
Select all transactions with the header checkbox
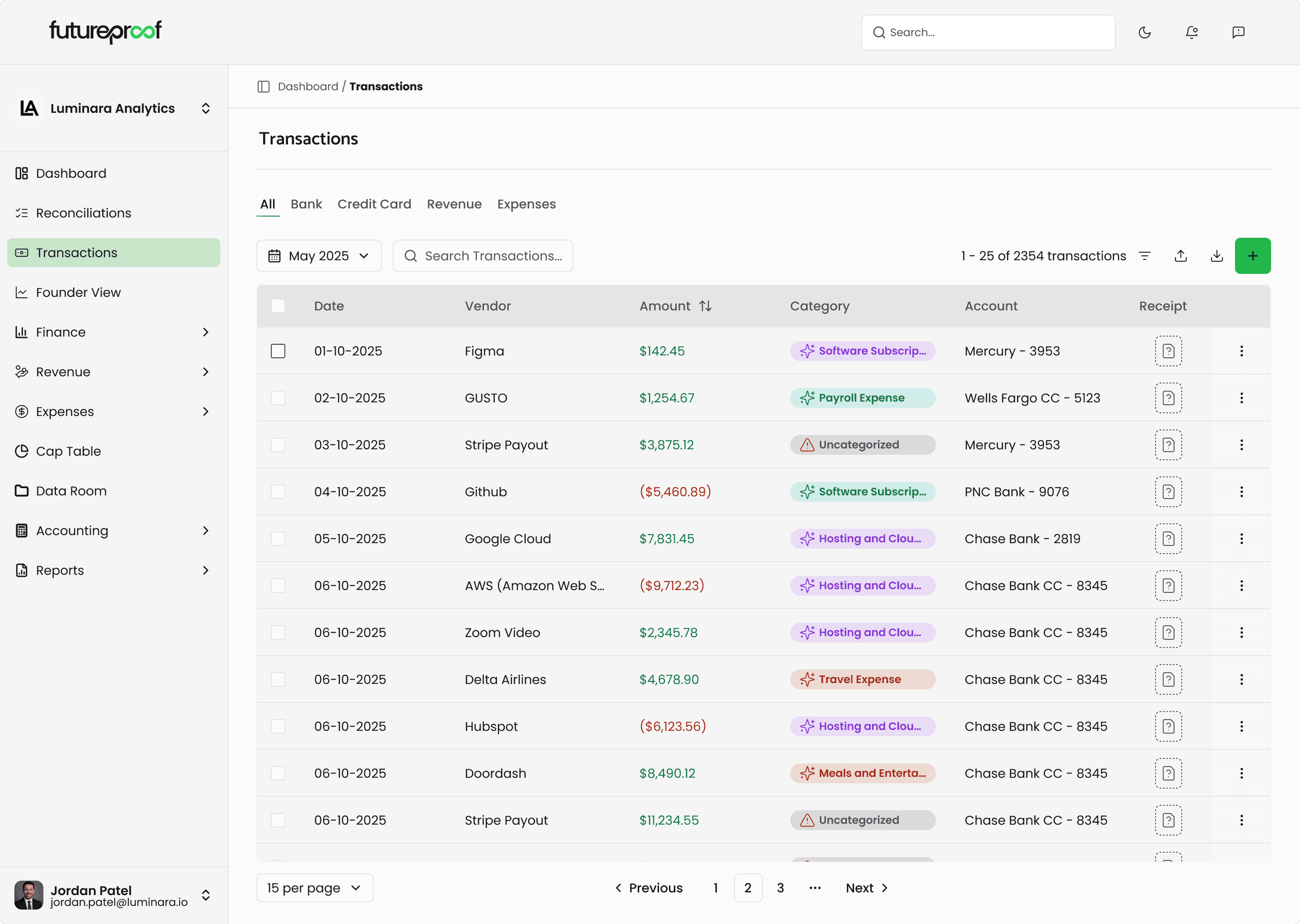point(278,305)
